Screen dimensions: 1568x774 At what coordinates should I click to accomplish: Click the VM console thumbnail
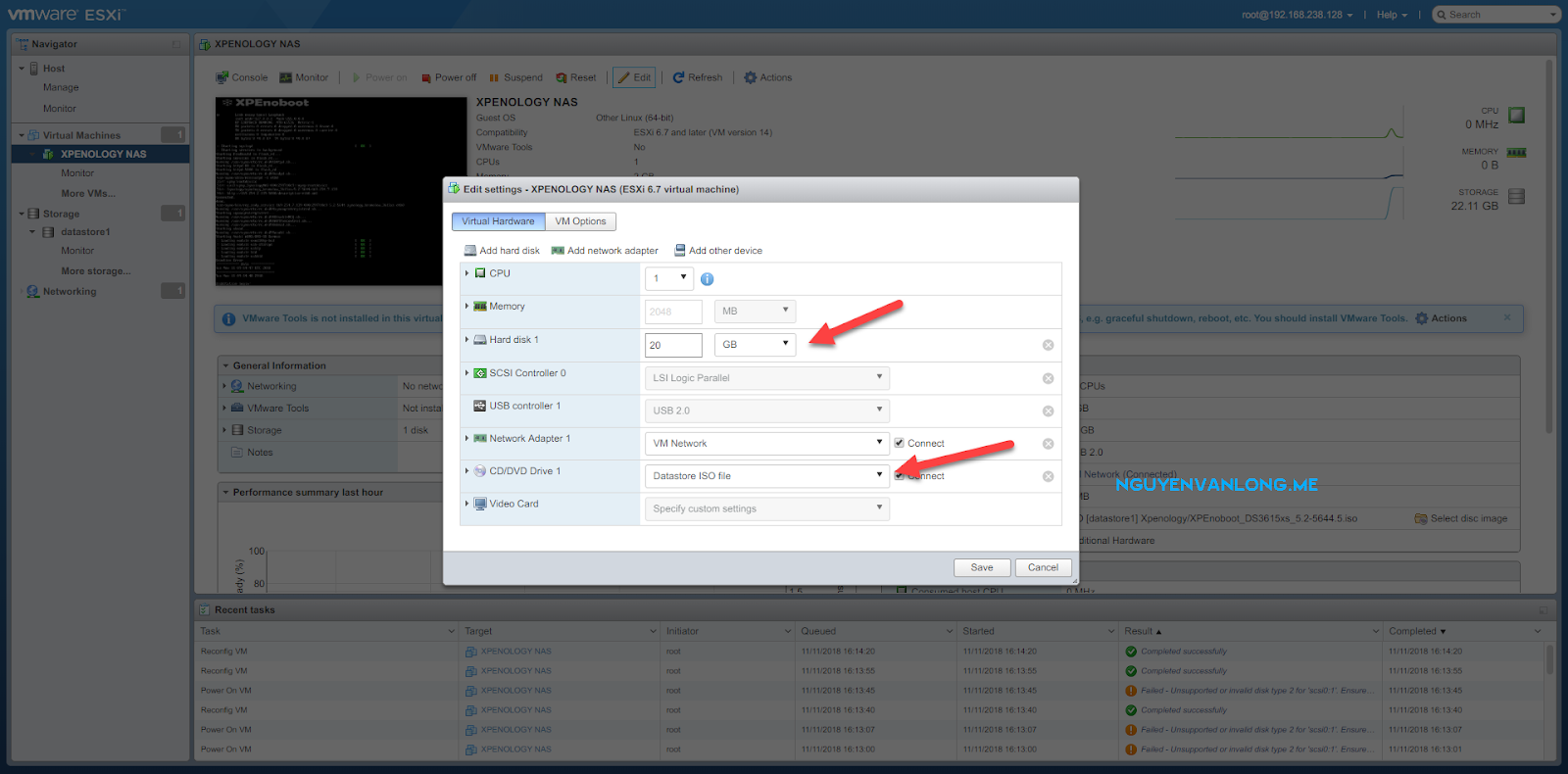coord(341,191)
